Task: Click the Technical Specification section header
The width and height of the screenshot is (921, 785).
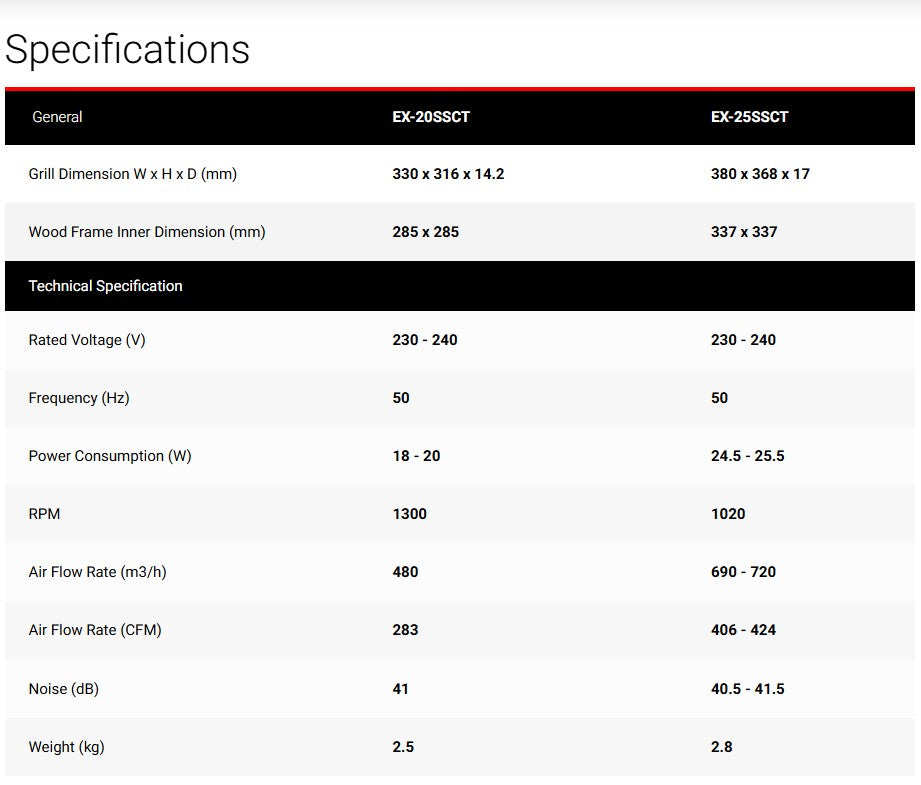Action: click(105, 286)
